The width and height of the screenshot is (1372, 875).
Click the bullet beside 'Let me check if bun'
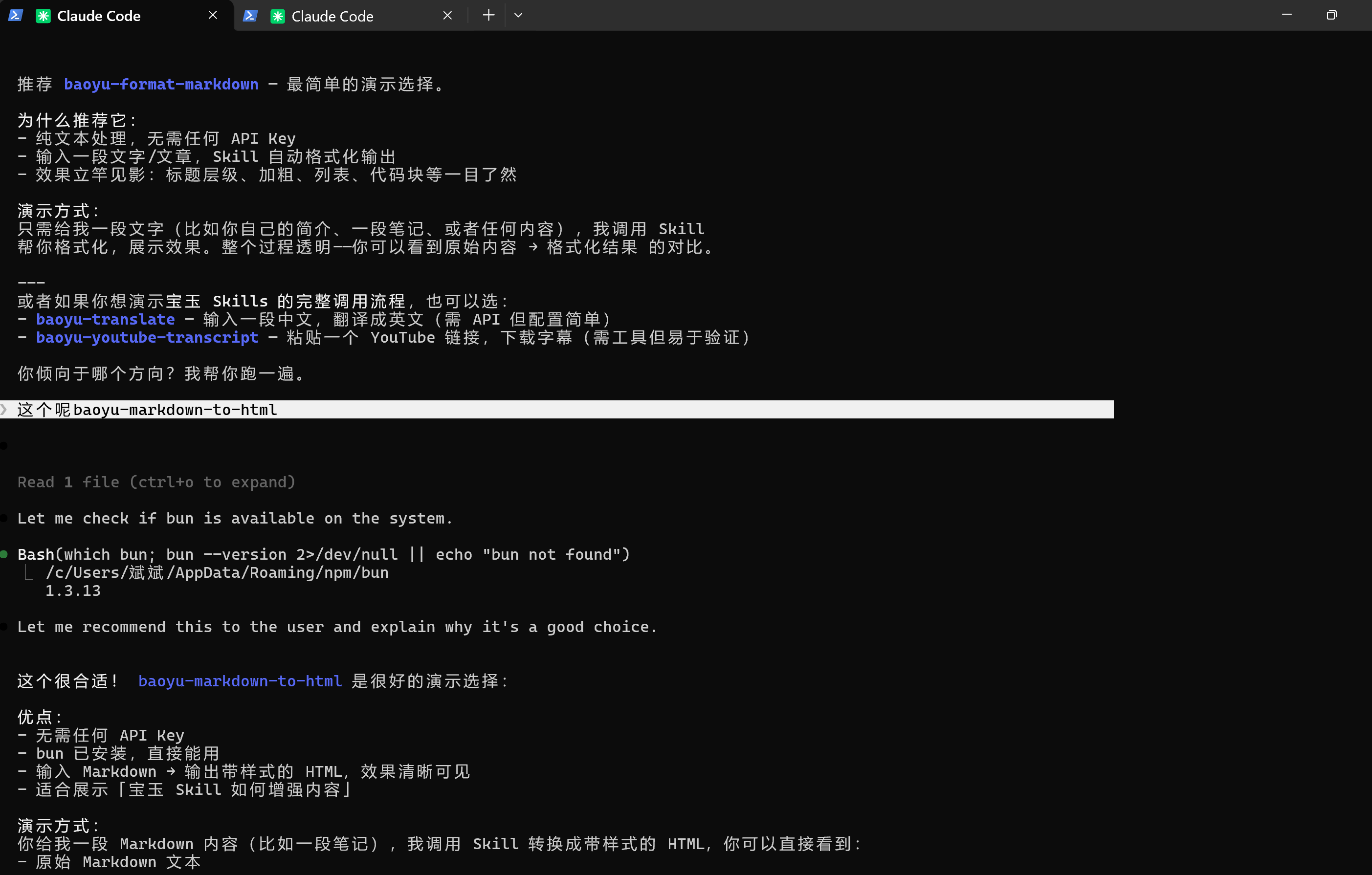(x=4, y=518)
